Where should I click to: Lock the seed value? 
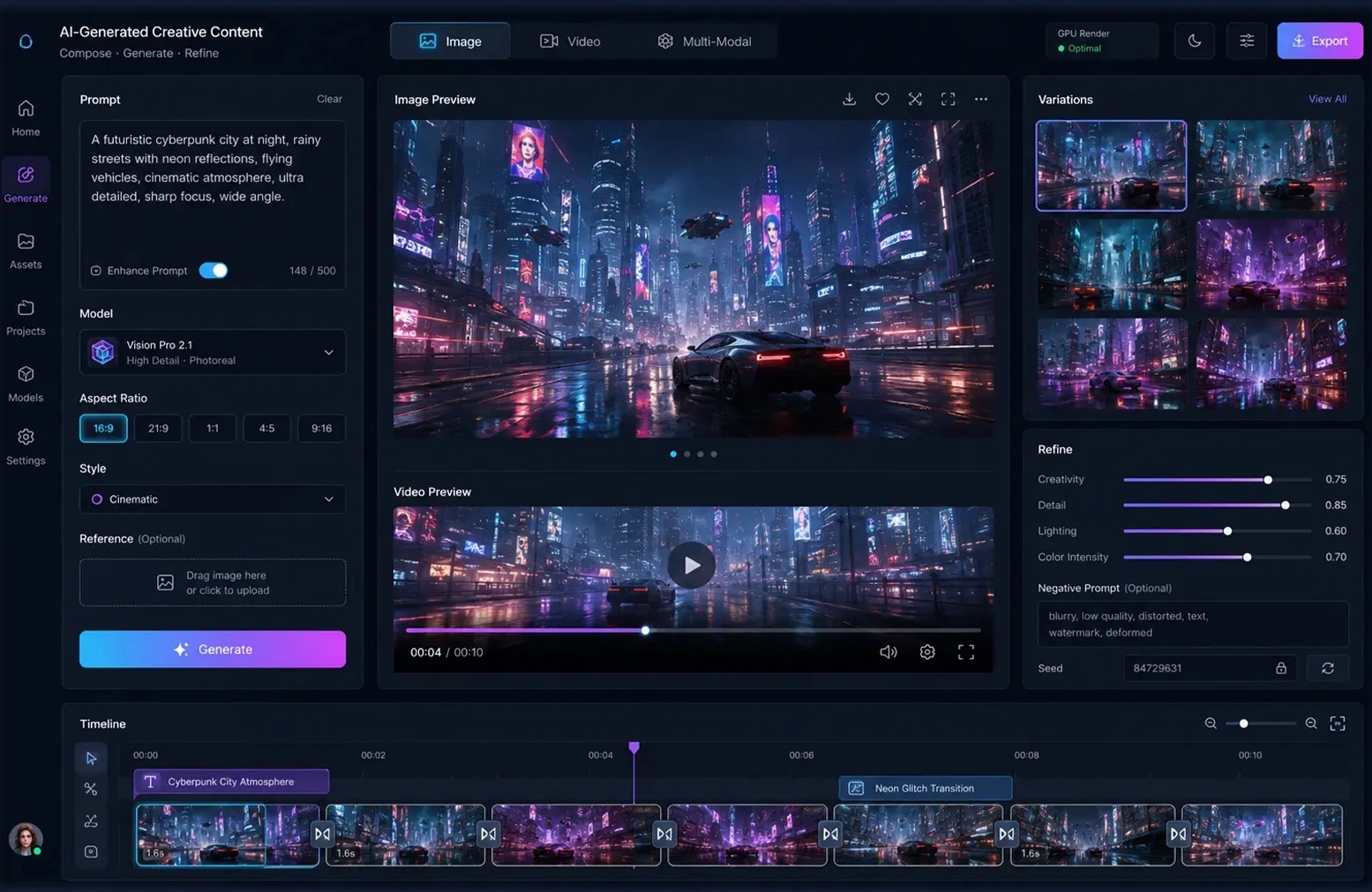coord(1281,668)
